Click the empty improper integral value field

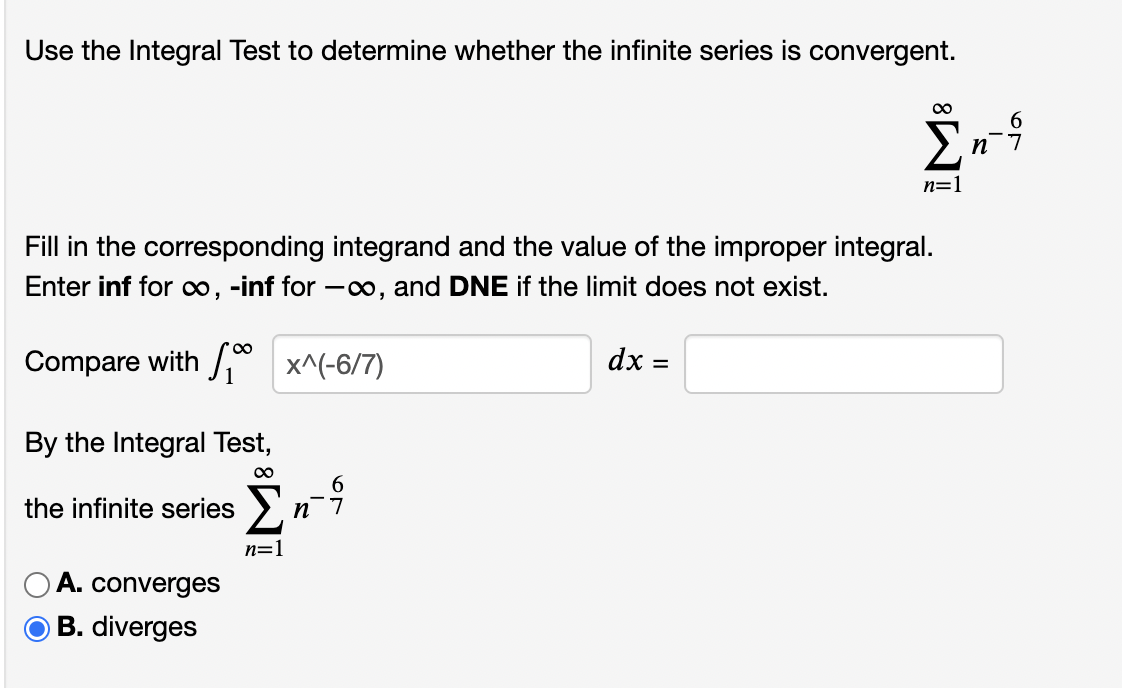843,364
